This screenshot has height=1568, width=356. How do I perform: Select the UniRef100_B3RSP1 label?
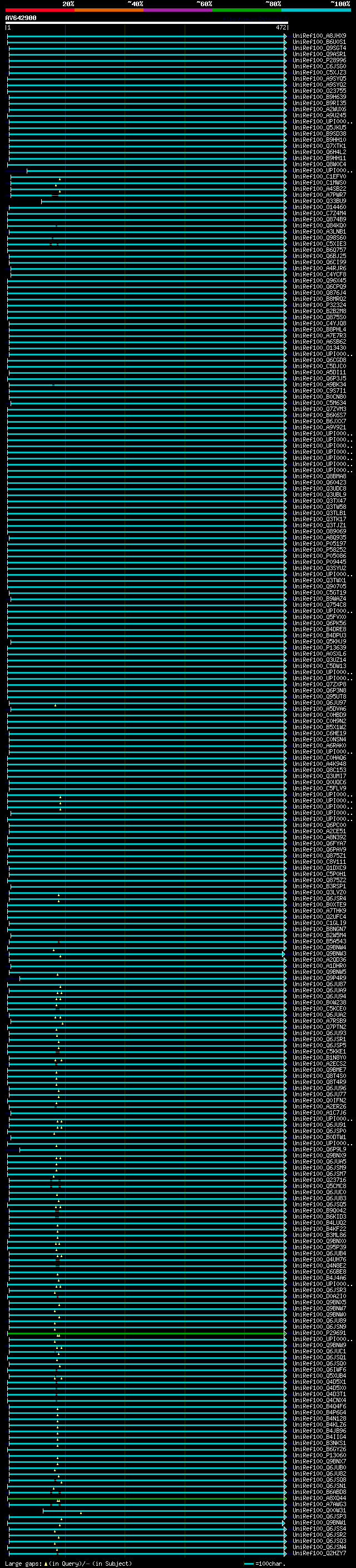coord(319,886)
